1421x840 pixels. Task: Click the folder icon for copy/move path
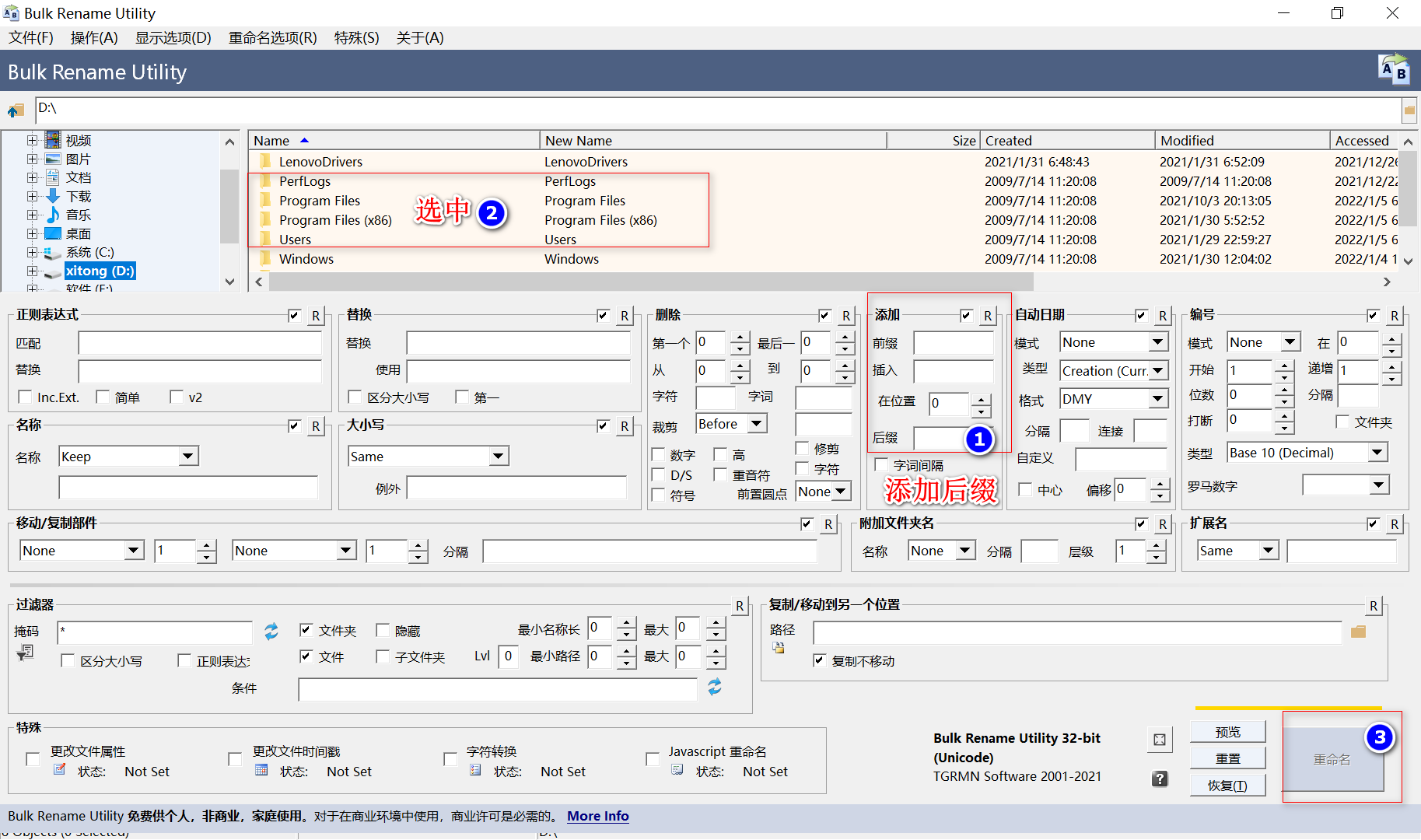point(1359,632)
